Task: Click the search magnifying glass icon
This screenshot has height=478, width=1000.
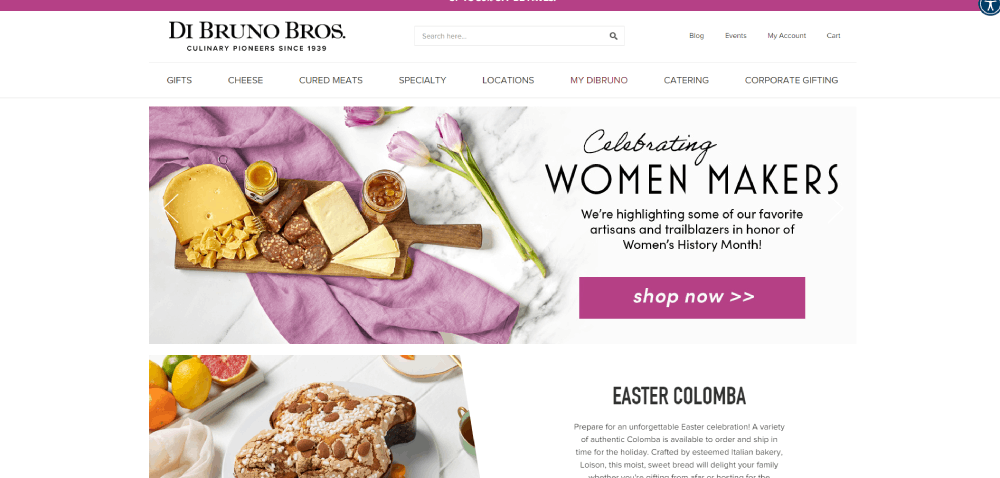Action: (613, 36)
